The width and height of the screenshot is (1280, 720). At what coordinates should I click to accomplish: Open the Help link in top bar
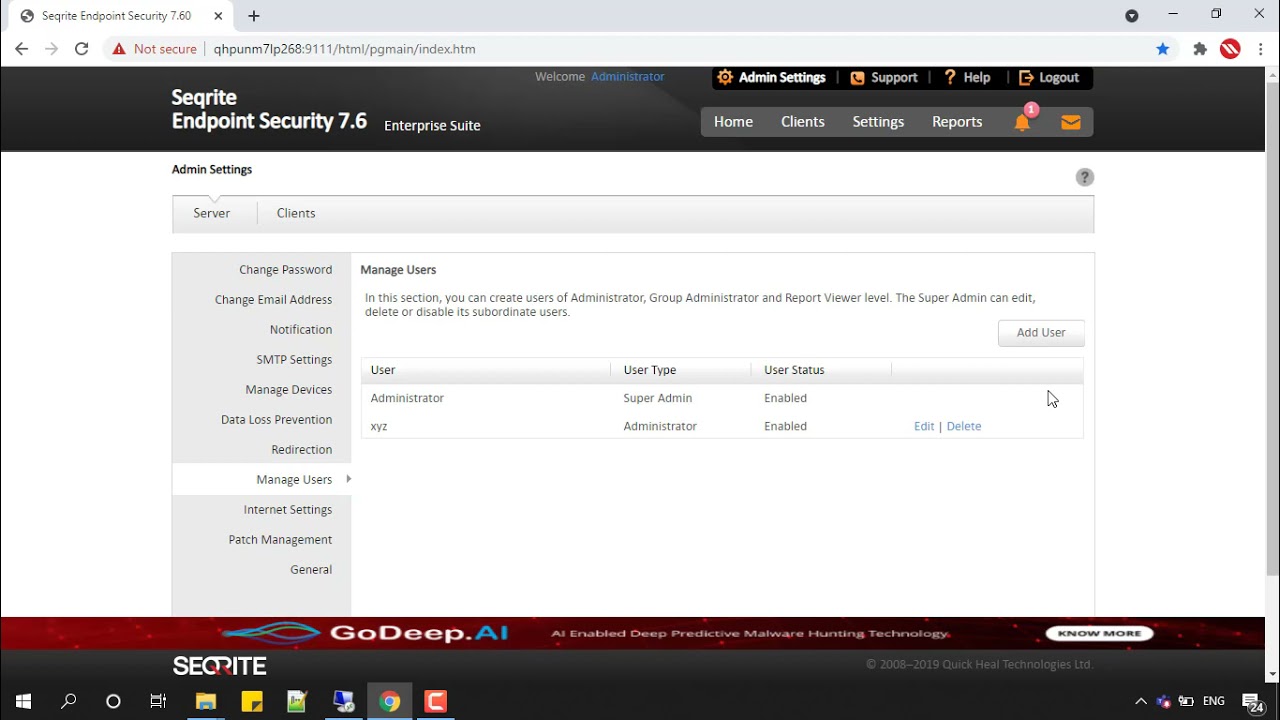click(x=967, y=77)
